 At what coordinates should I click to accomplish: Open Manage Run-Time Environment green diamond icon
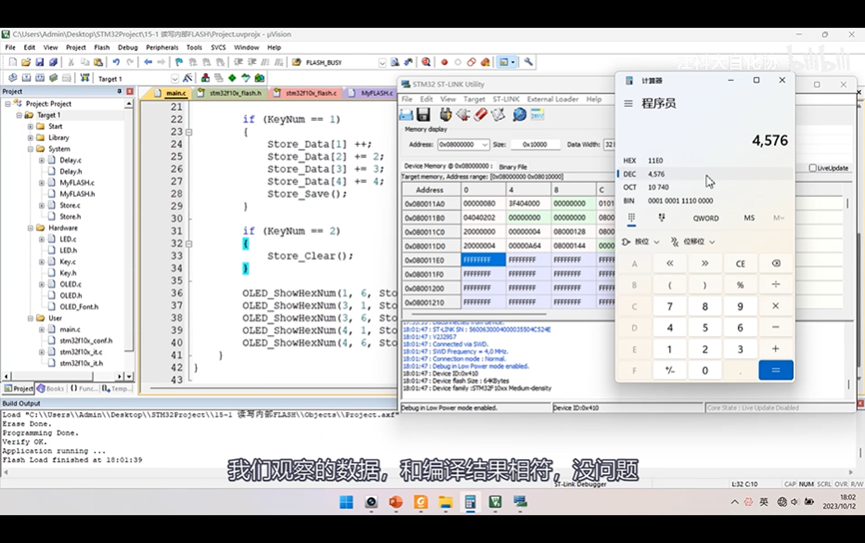[x=232, y=78]
